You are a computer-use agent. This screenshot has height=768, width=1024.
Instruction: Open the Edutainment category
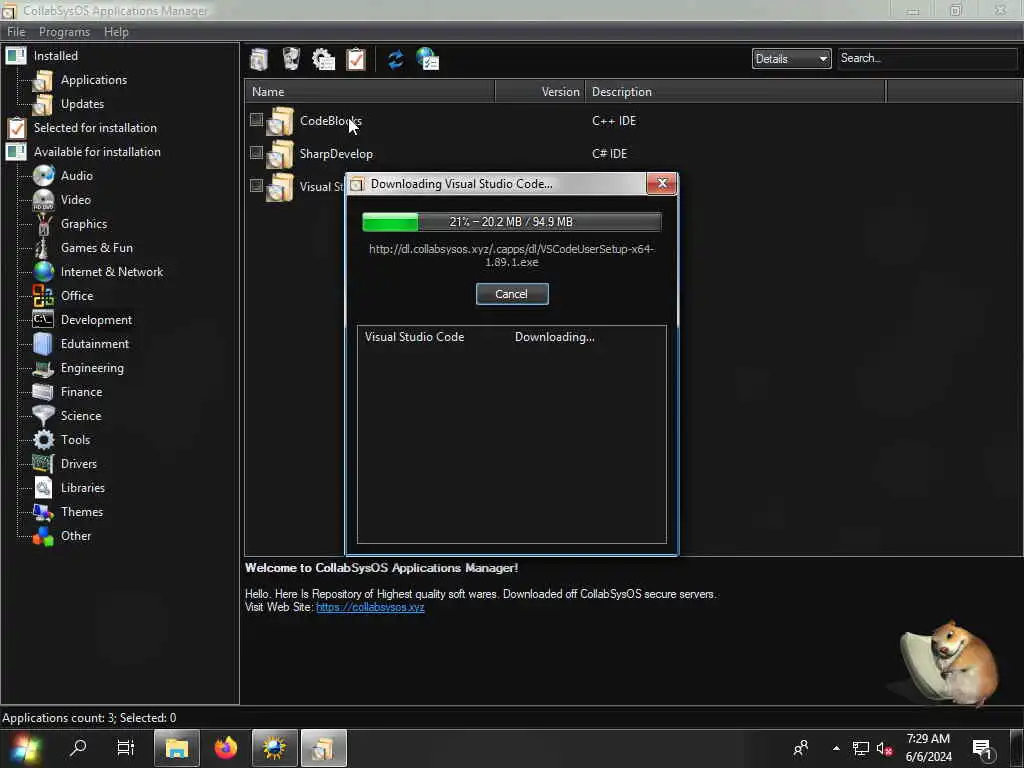[x=95, y=344]
